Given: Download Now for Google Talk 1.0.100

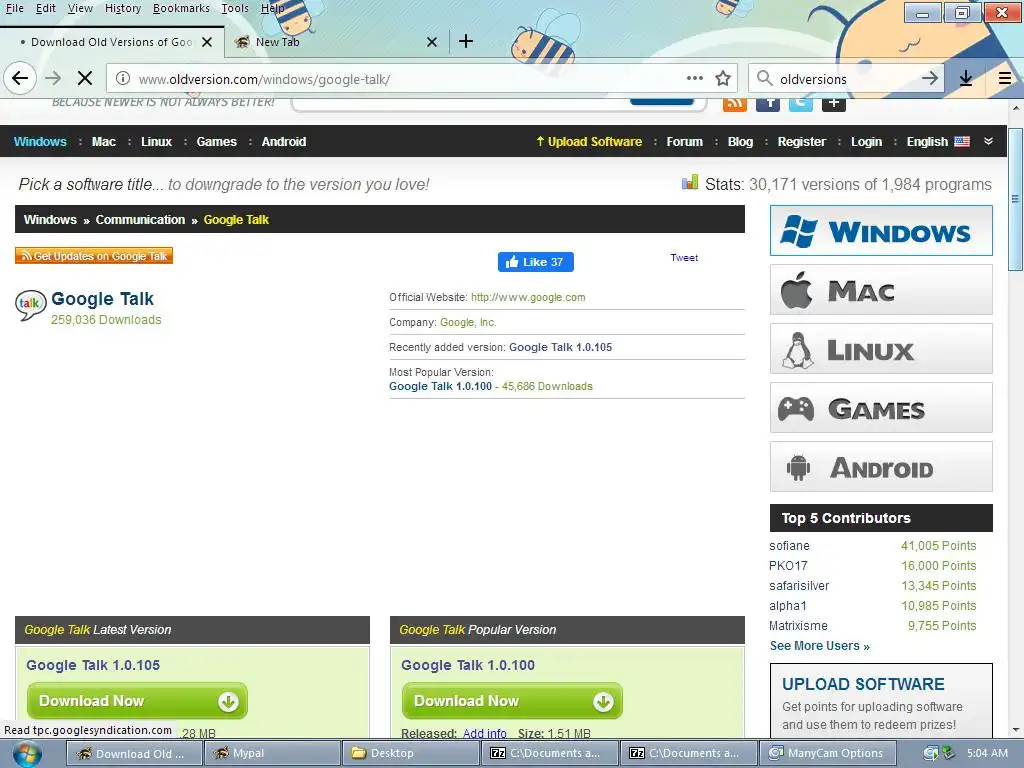Looking at the screenshot, I should [x=512, y=701].
